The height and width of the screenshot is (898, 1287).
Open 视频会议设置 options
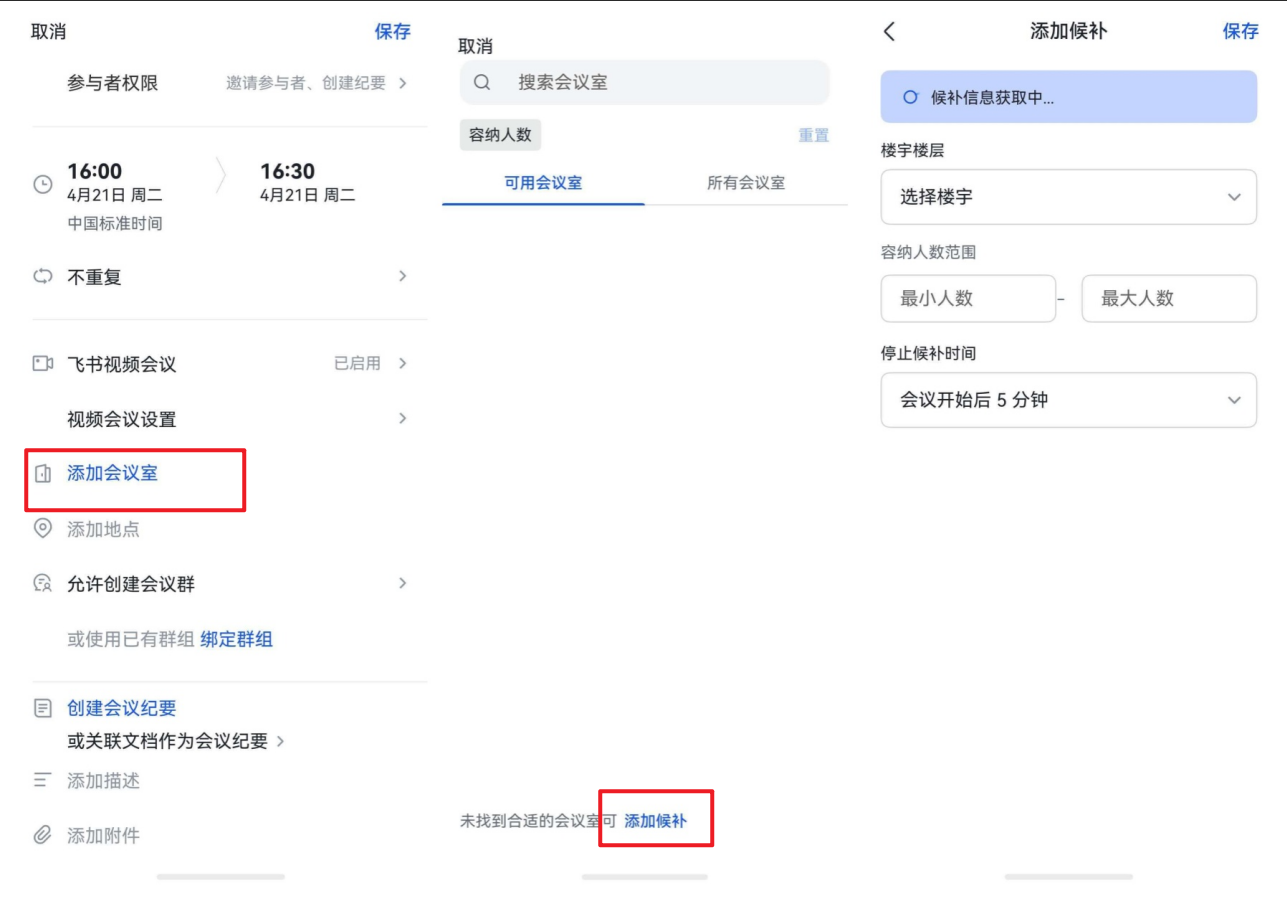pyautogui.click(x=236, y=419)
